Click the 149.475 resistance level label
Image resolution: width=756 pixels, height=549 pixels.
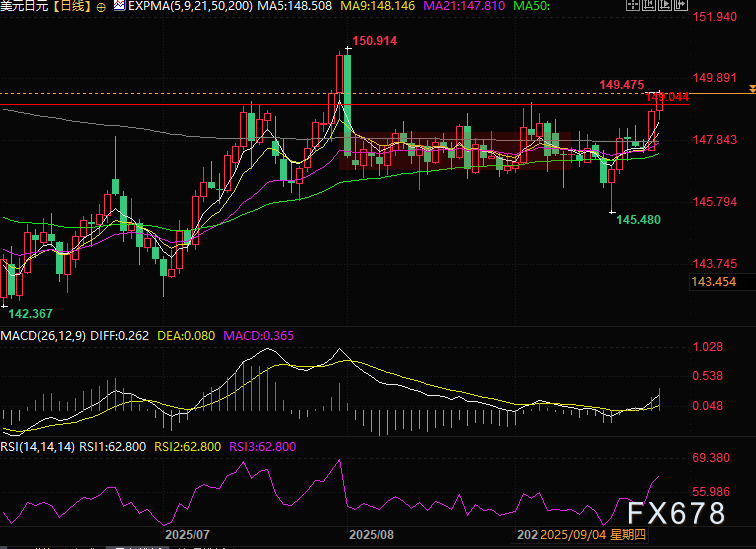[621, 86]
